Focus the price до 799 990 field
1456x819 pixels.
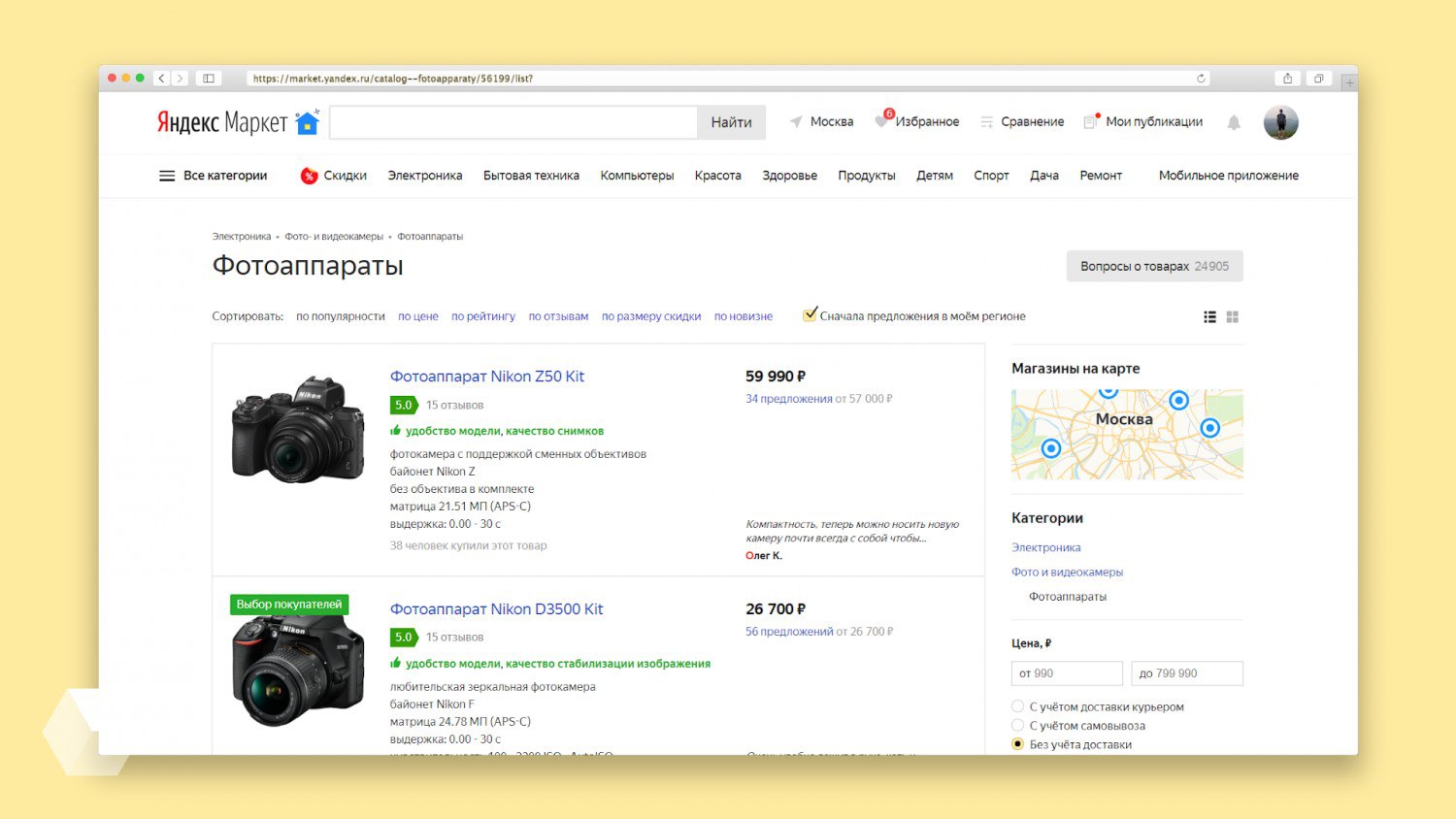pyautogui.click(x=1187, y=673)
